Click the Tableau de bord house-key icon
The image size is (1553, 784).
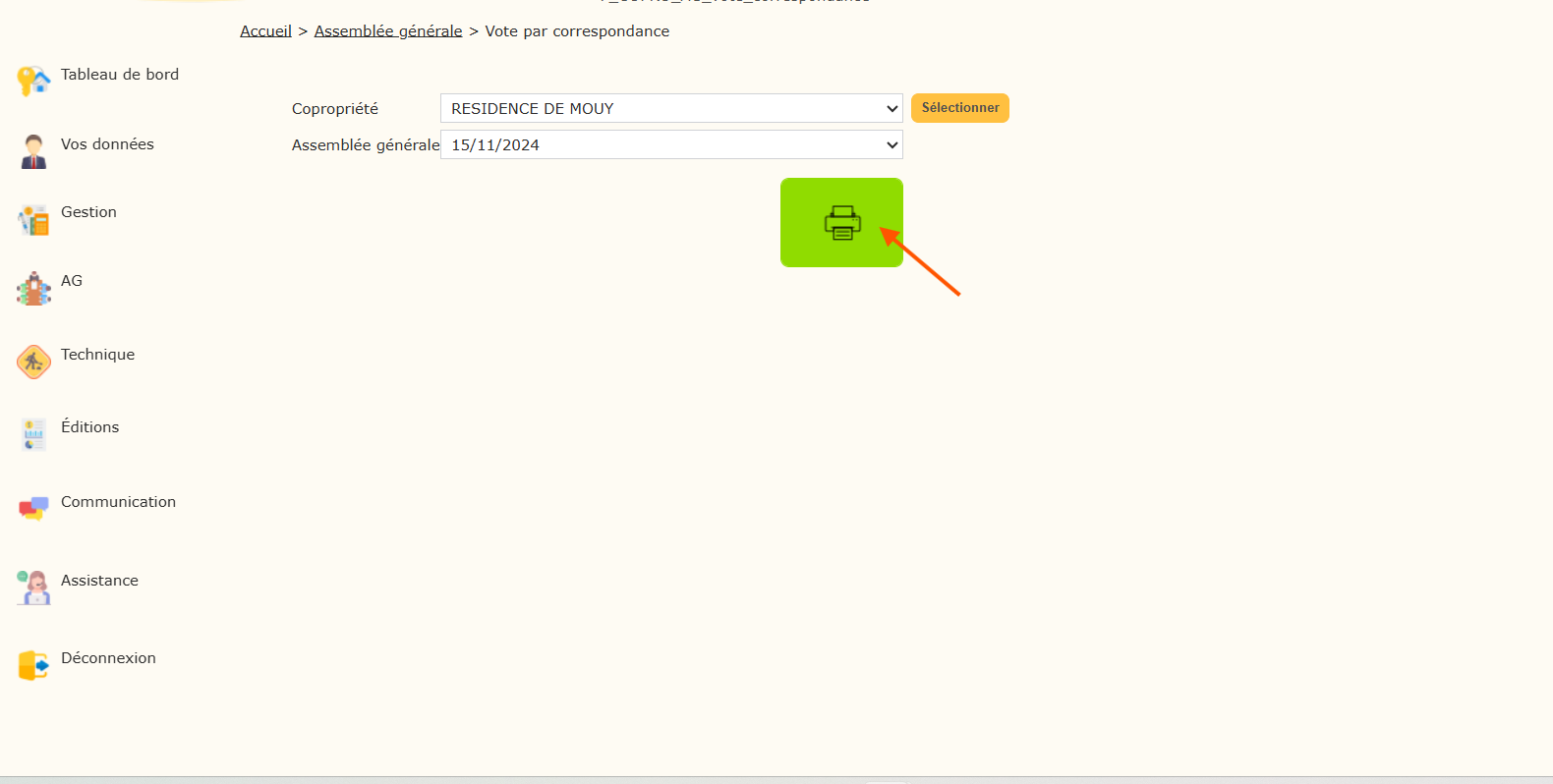[x=33, y=81]
